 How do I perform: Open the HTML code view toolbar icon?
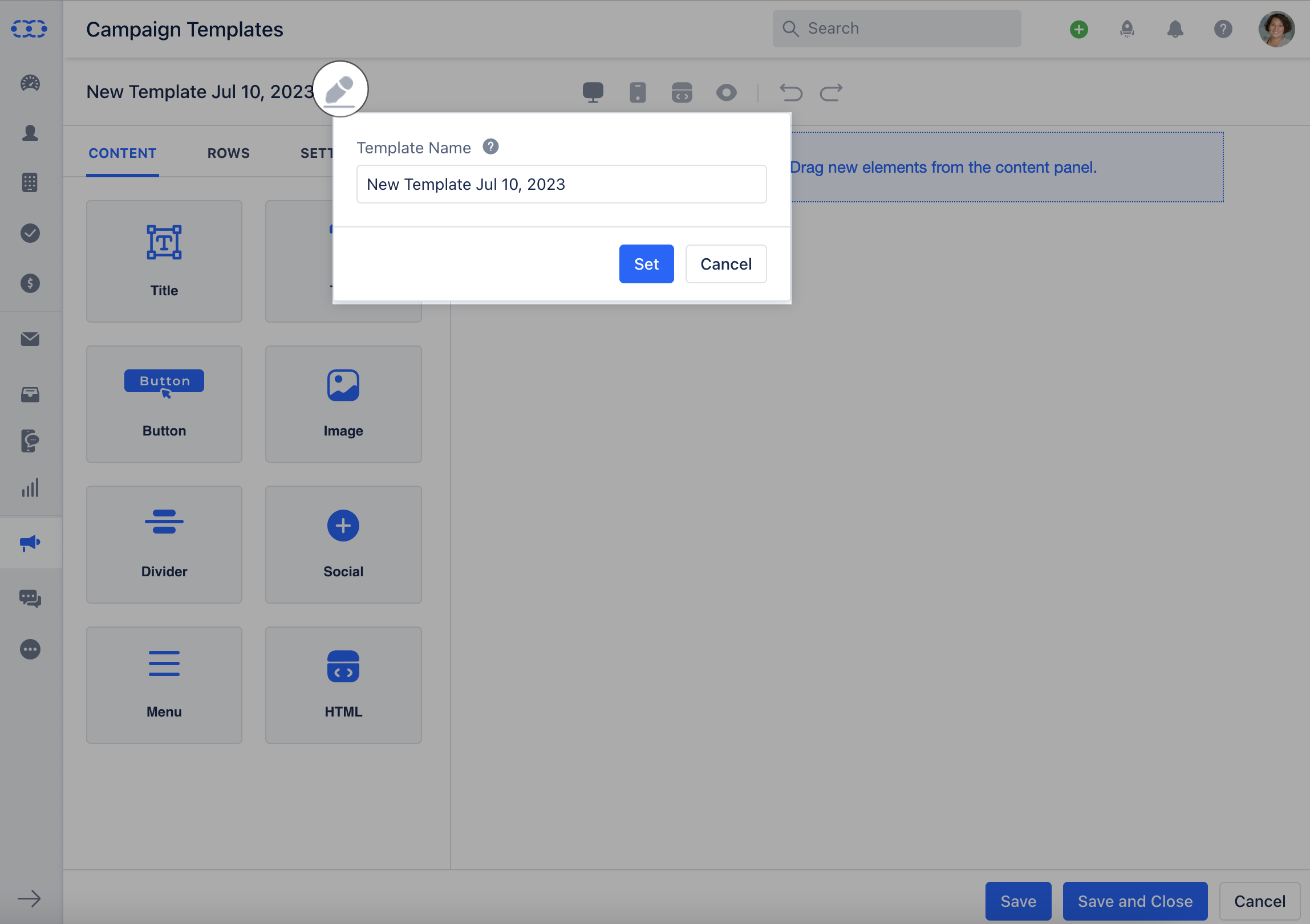(x=682, y=92)
